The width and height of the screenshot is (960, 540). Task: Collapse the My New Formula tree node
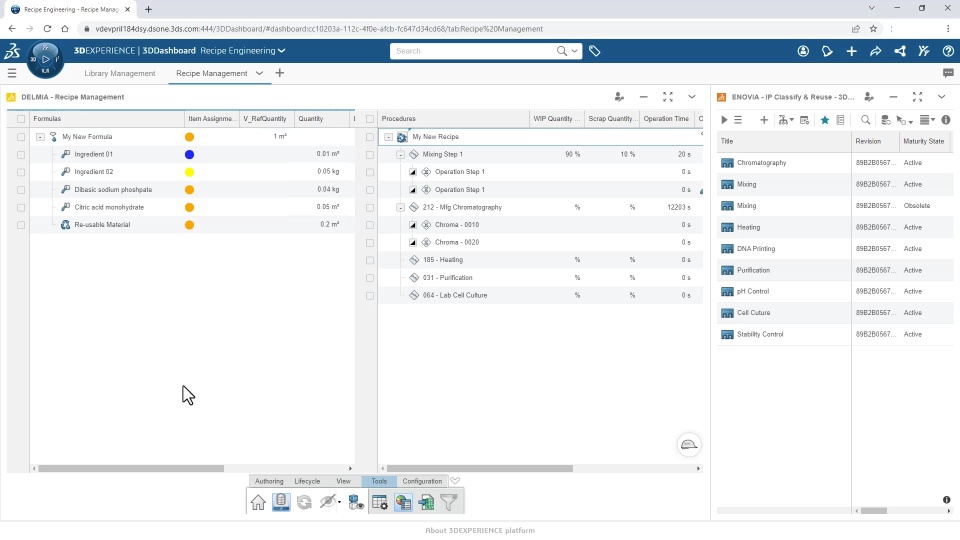(x=40, y=137)
